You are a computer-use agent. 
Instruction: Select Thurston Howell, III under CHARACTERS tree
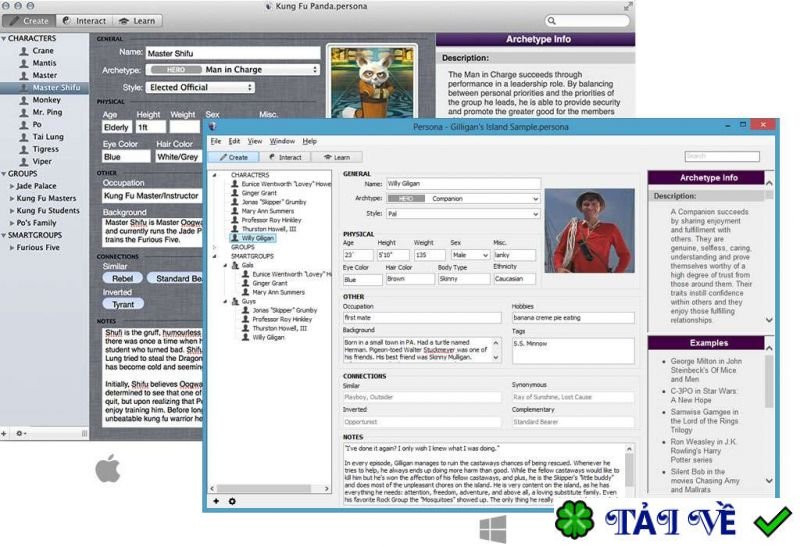coord(269,229)
